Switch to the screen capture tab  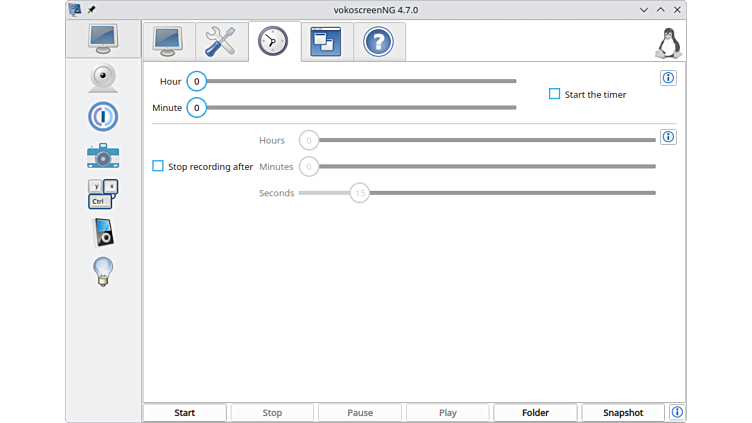coord(167,42)
